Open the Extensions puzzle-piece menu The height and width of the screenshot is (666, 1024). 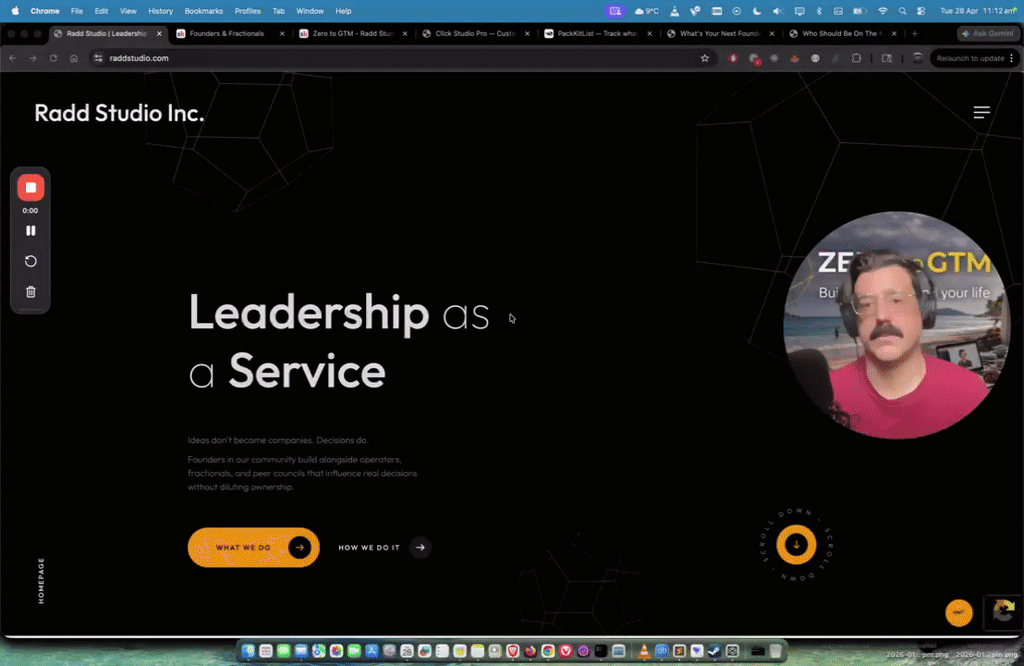tap(856, 58)
